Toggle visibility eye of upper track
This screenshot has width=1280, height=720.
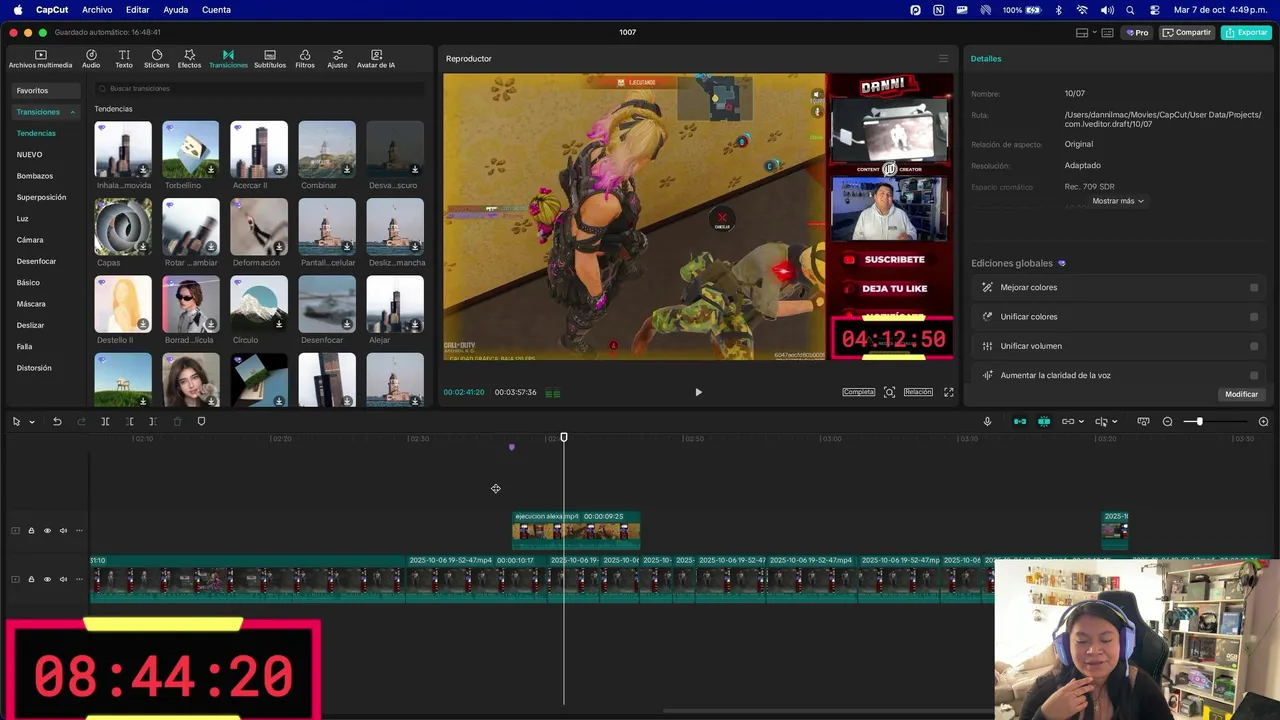pyautogui.click(x=47, y=531)
